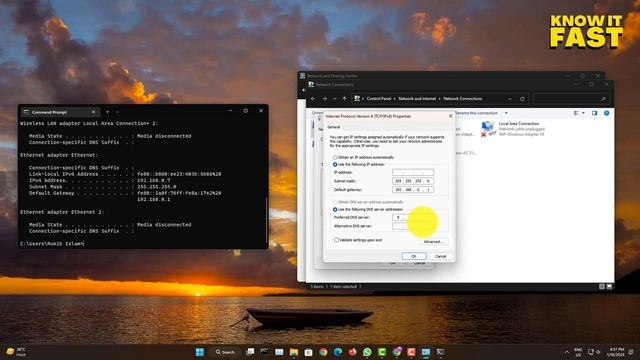
Task: Switch to details view in status bar
Action: coord(602,287)
